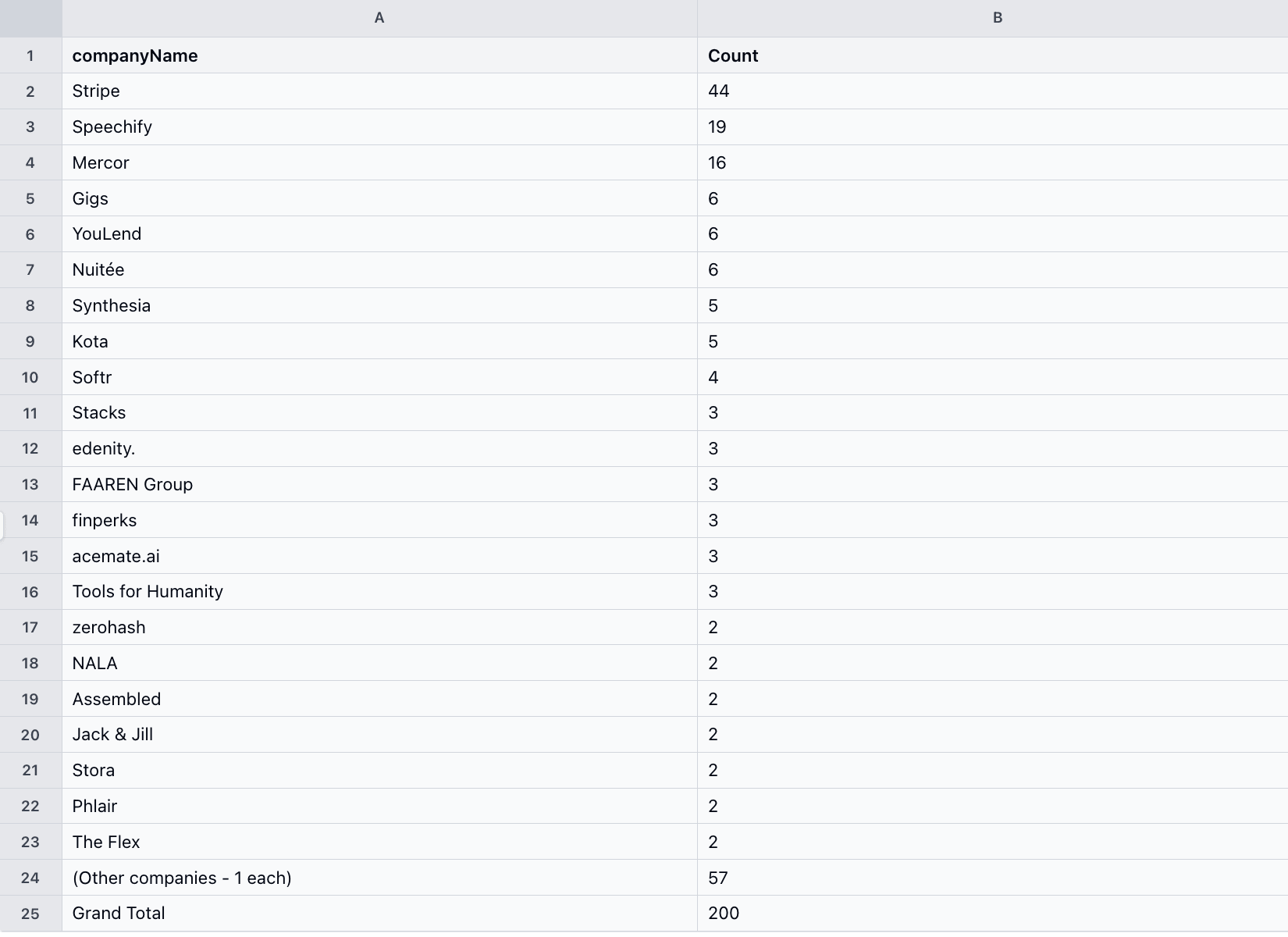Screen dimensions: 1288x937
Task: Click the select-all corner cell
Action: click(x=30, y=18)
